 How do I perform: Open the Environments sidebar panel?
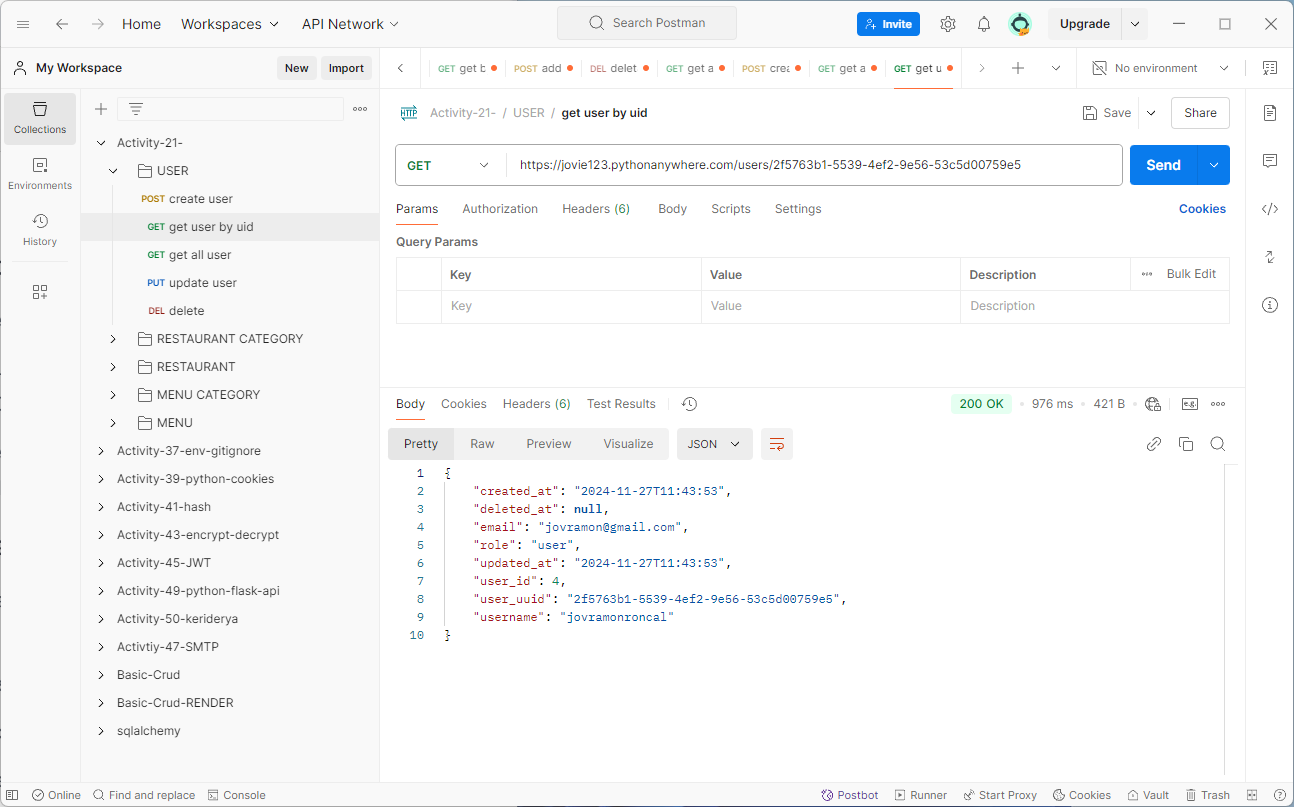[x=40, y=174]
